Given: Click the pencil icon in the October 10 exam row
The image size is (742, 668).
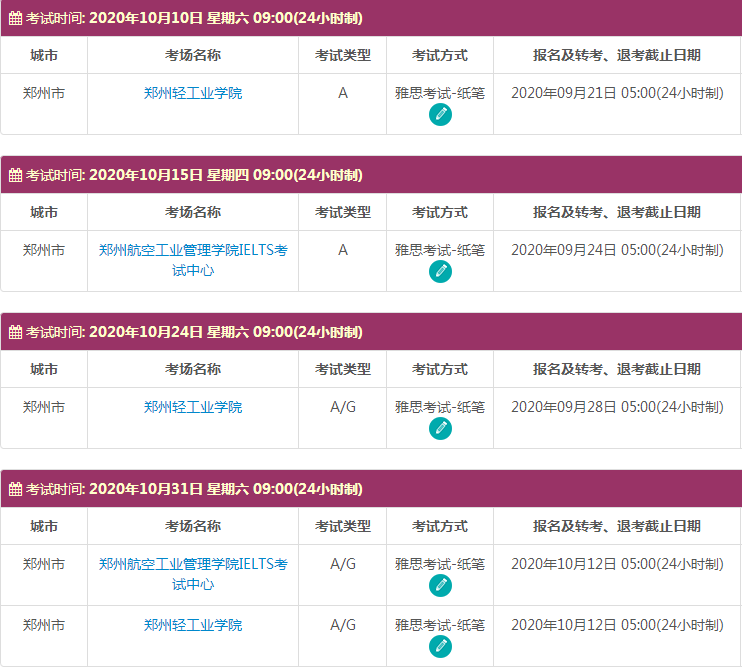Looking at the screenshot, I should point(440,114).
